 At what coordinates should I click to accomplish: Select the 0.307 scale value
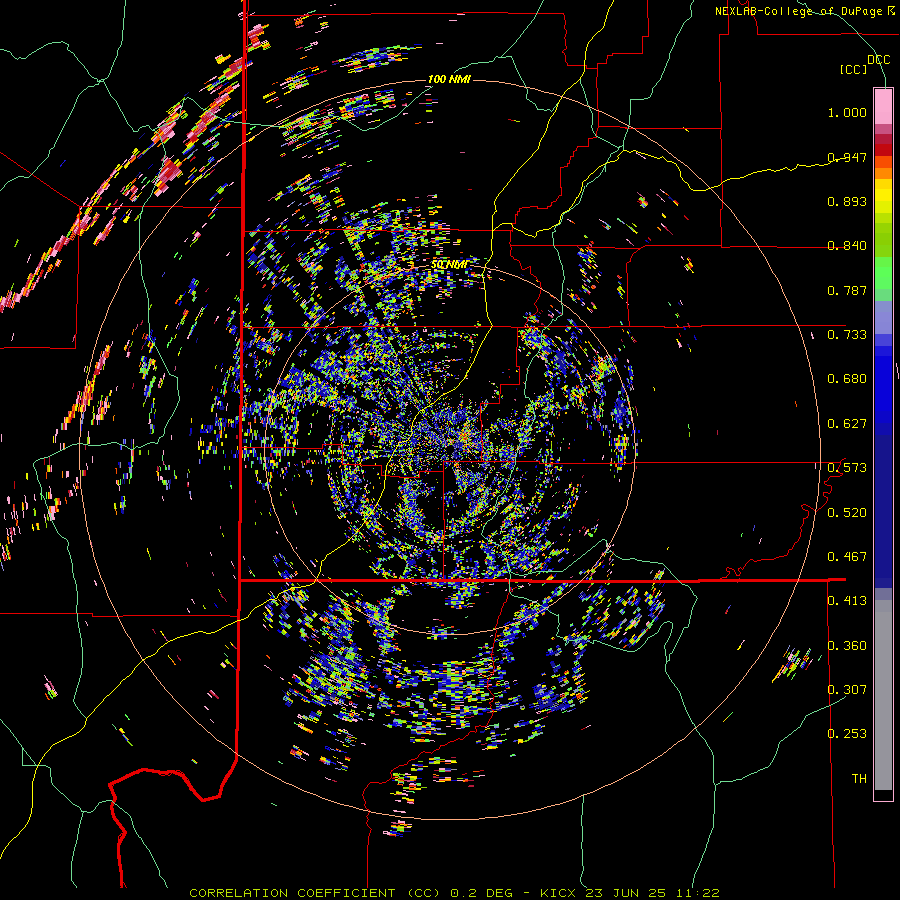(847, 690)
